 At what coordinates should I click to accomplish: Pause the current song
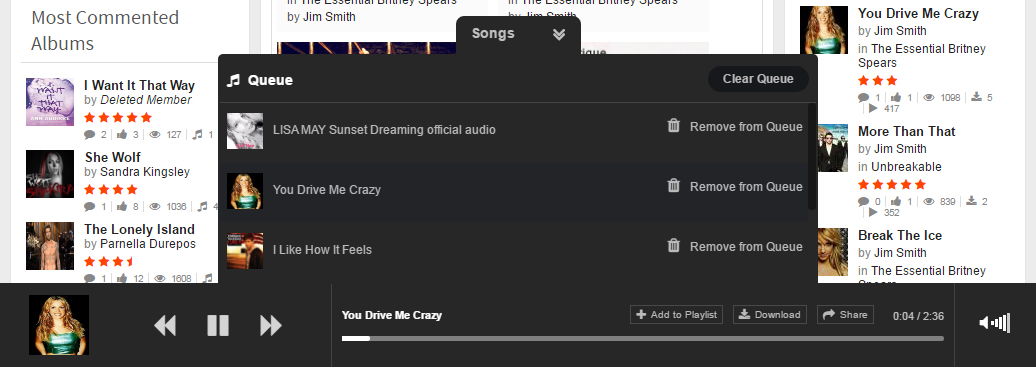point(218,325)
